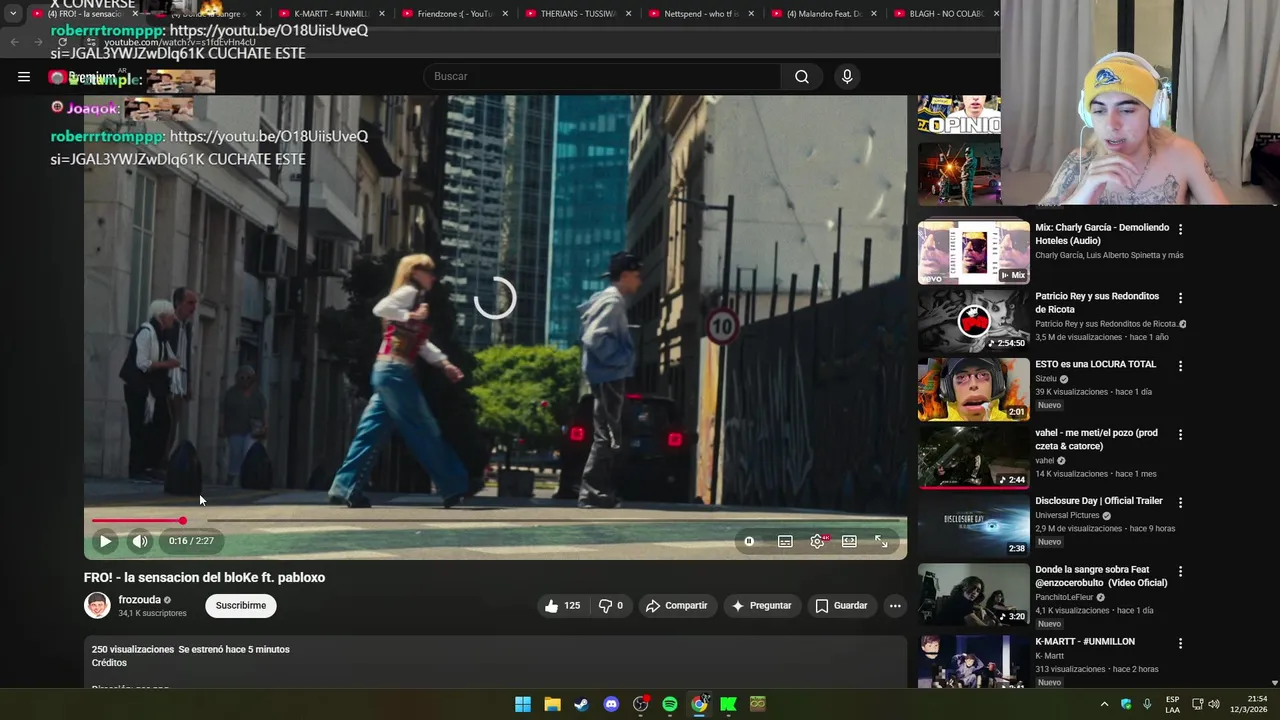
Task: Expand the video description with view count
Action: 495,662
